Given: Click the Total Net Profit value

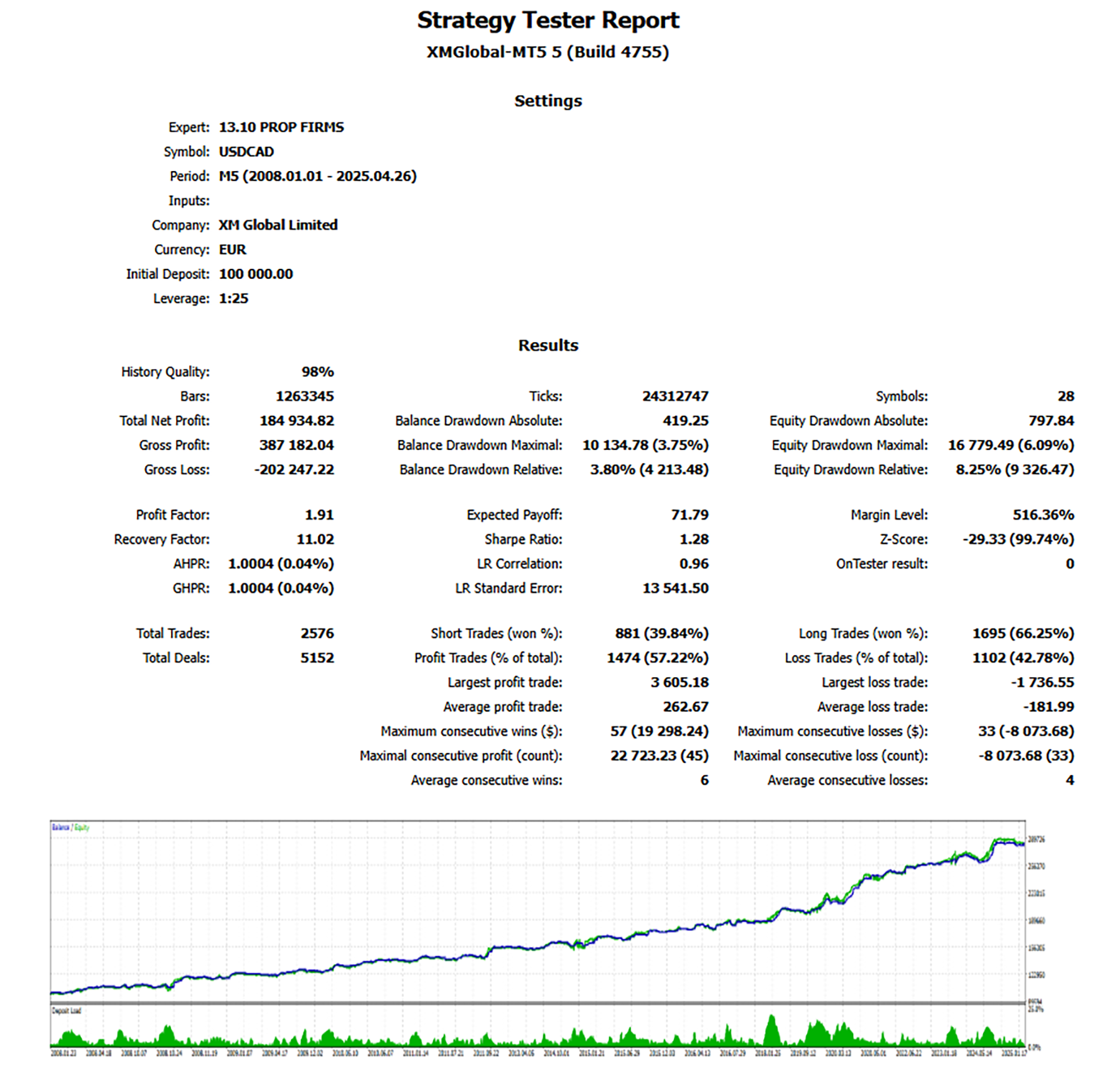Looking at the screenshot, I should tap(296, 421).
